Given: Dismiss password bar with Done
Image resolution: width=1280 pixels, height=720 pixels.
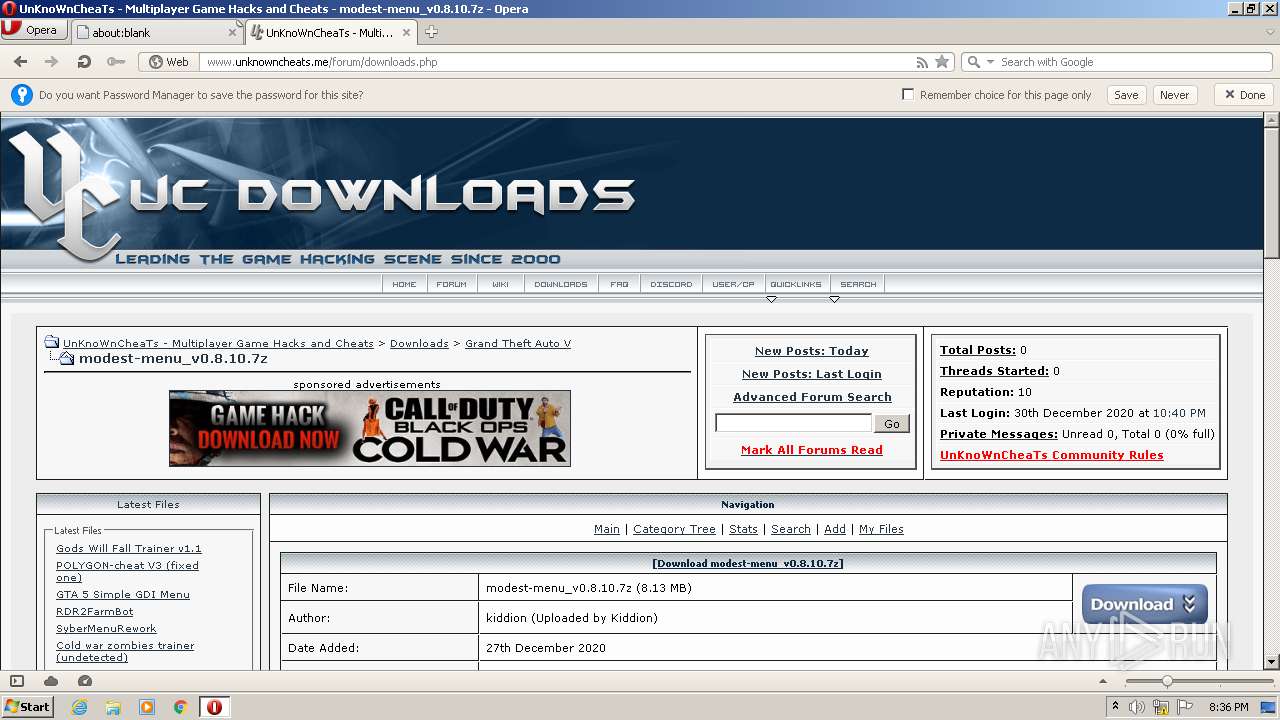Looking at the screenshot, I should point(1244,95).
